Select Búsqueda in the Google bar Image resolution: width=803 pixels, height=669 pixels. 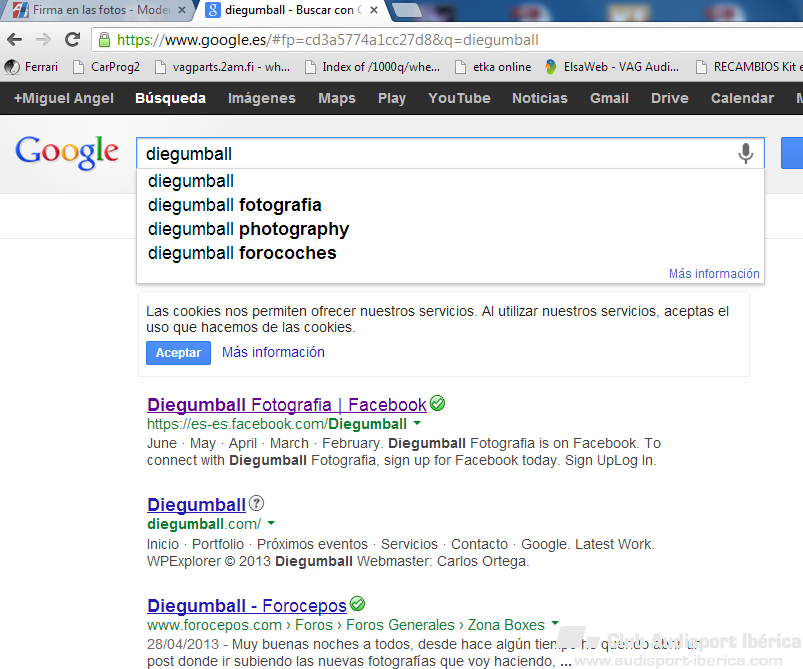tap(171, 98)
